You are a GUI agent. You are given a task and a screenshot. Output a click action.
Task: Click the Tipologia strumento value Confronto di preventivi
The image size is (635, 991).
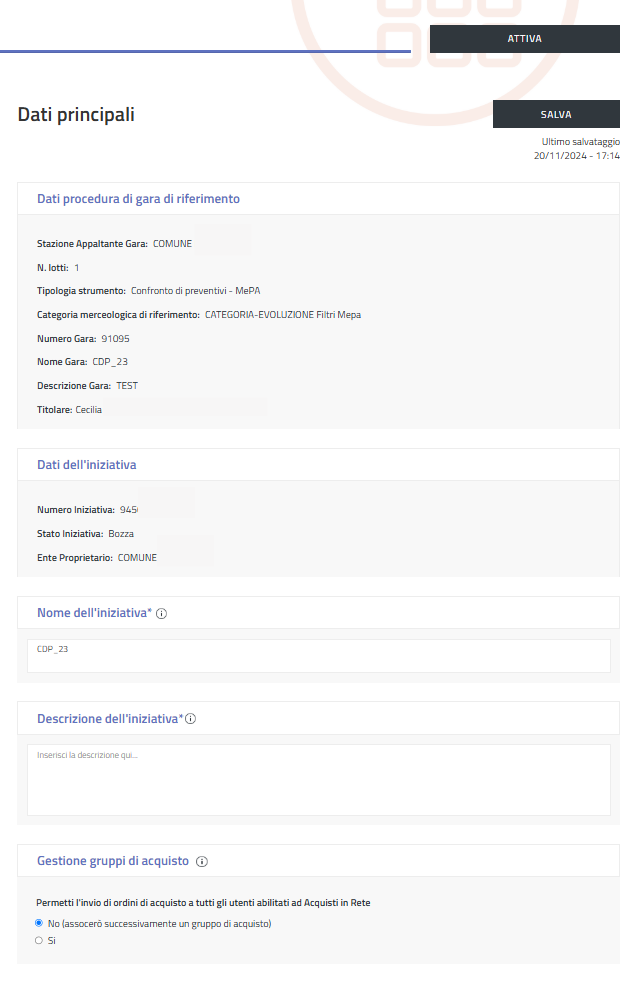[x=195, y=290]
